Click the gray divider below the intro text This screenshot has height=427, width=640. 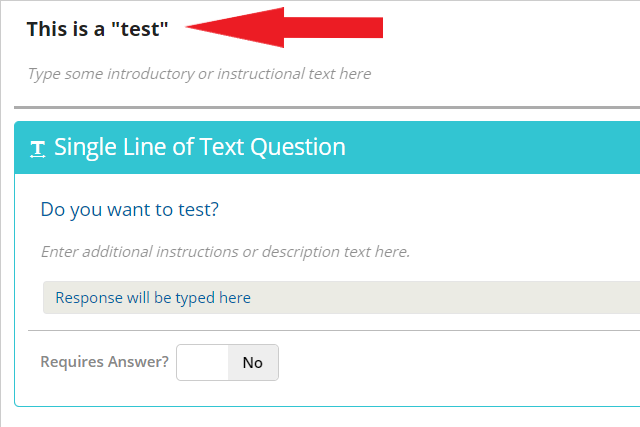[x=327, y=108]
